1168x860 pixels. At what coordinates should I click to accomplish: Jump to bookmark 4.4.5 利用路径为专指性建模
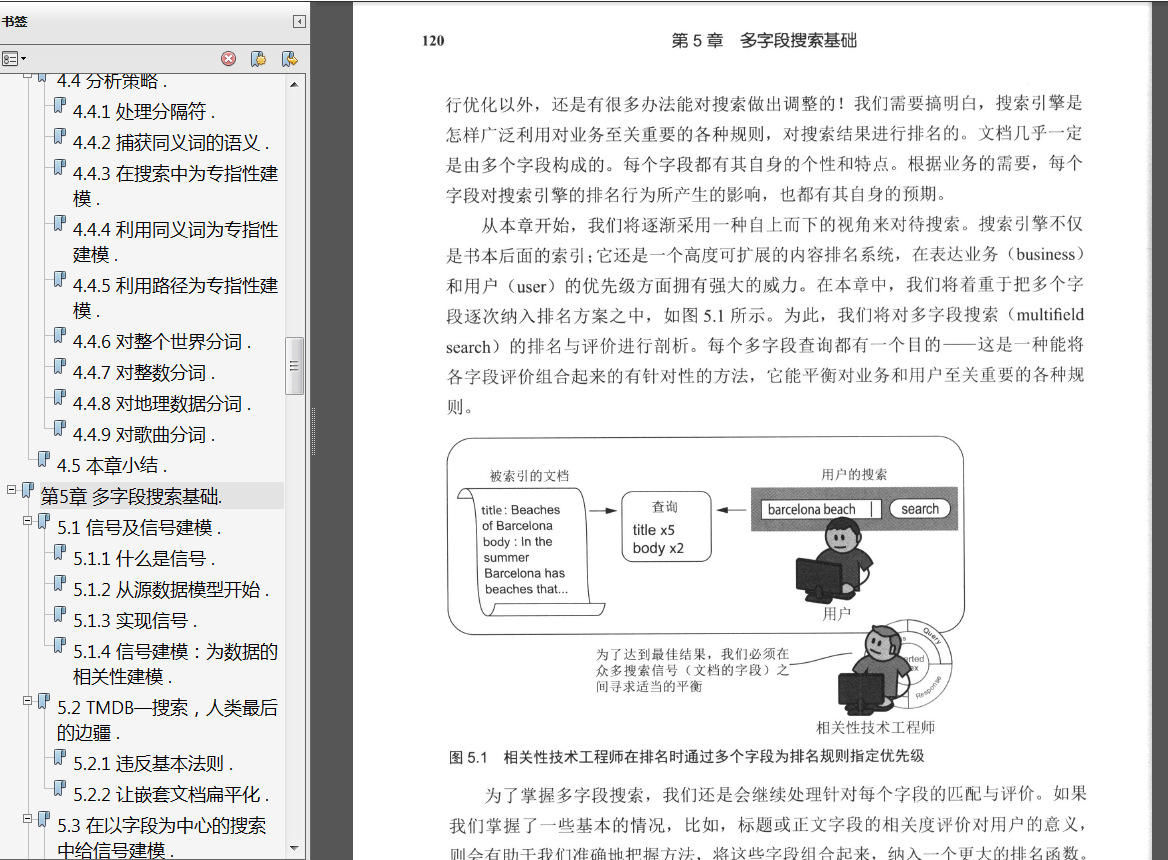pyautogui.click(x=175, y=298)
